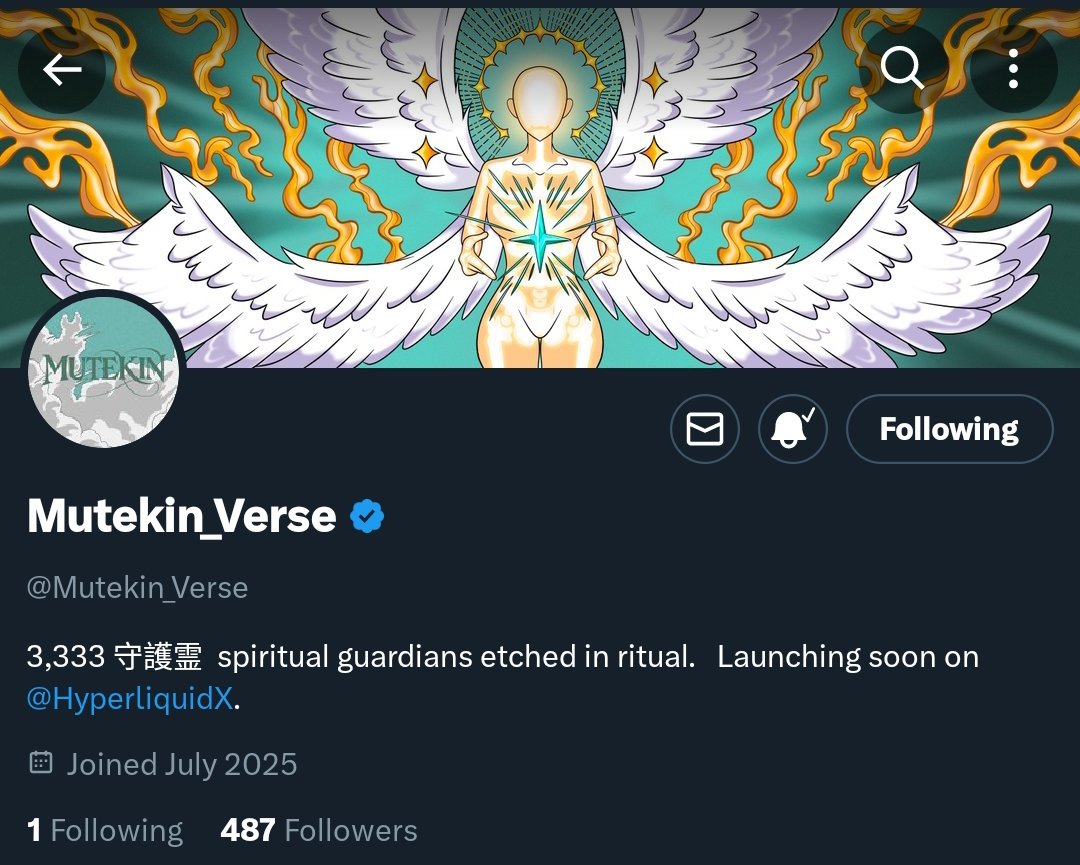View the angel banner header image
Image resolution: width=1080 pixels, height=865 pixels.
[540, 186]
